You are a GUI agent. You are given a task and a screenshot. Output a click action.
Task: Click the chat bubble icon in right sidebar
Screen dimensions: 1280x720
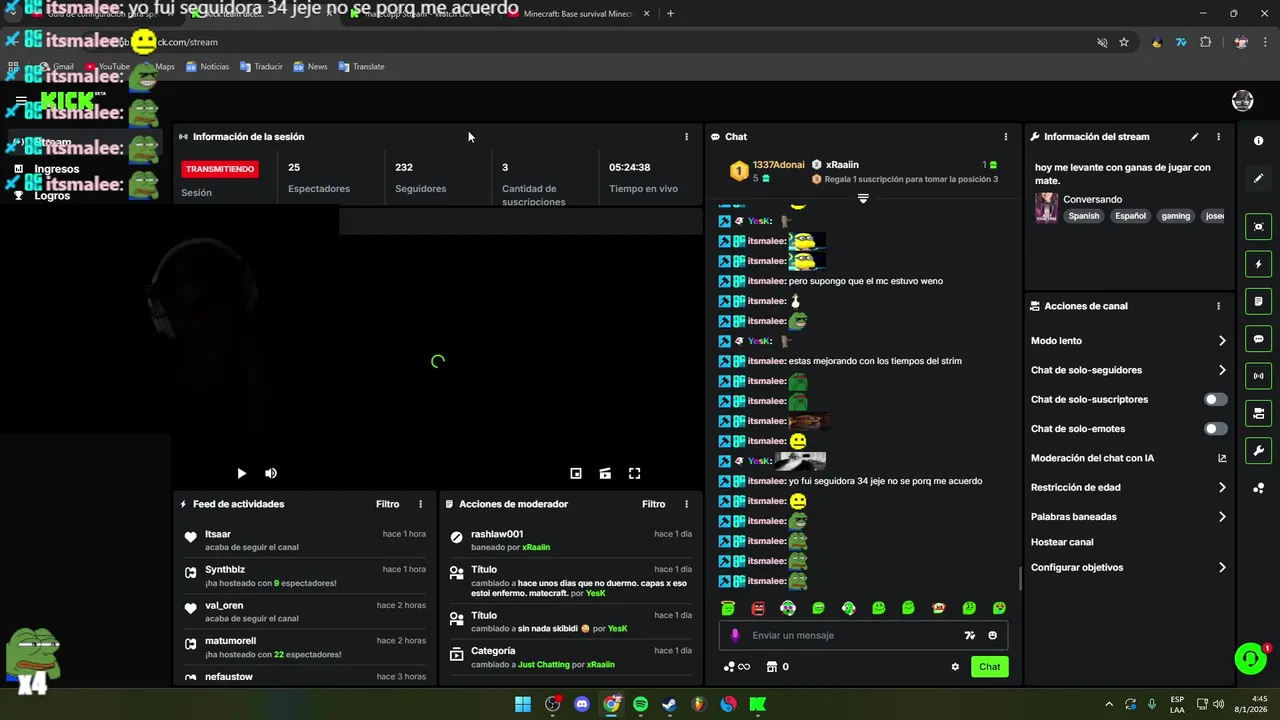tap(1259, 339)
